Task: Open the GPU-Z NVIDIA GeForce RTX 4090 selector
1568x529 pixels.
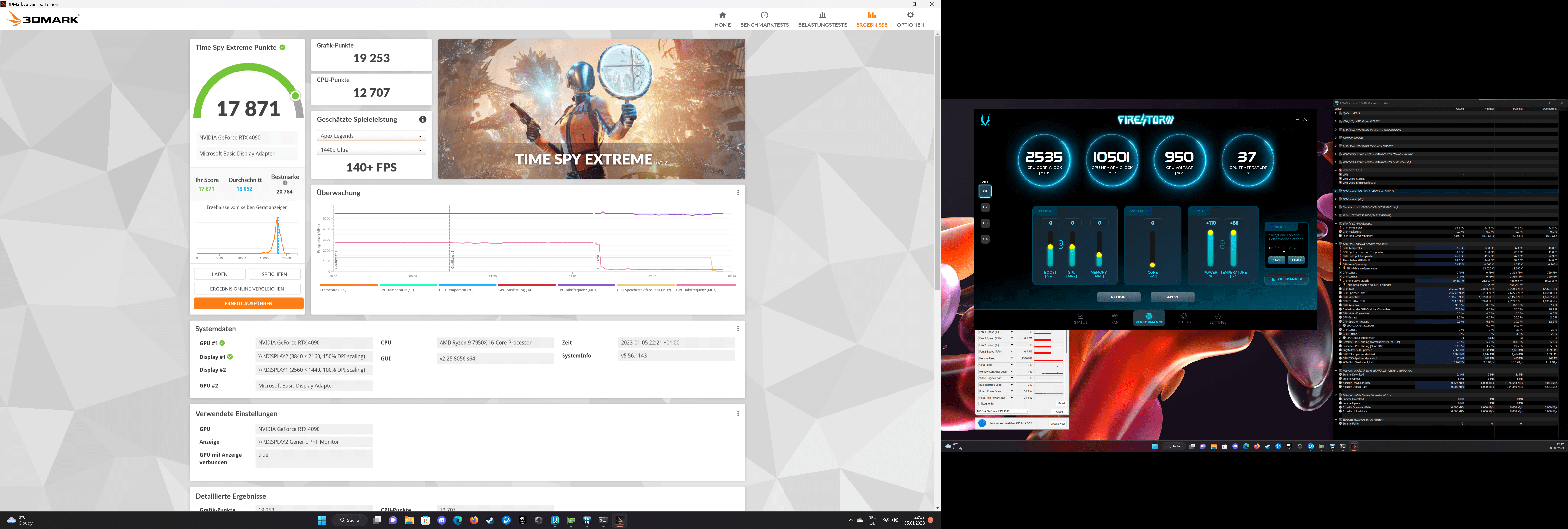Action: pyautogui.click(x=1003, y=411)
